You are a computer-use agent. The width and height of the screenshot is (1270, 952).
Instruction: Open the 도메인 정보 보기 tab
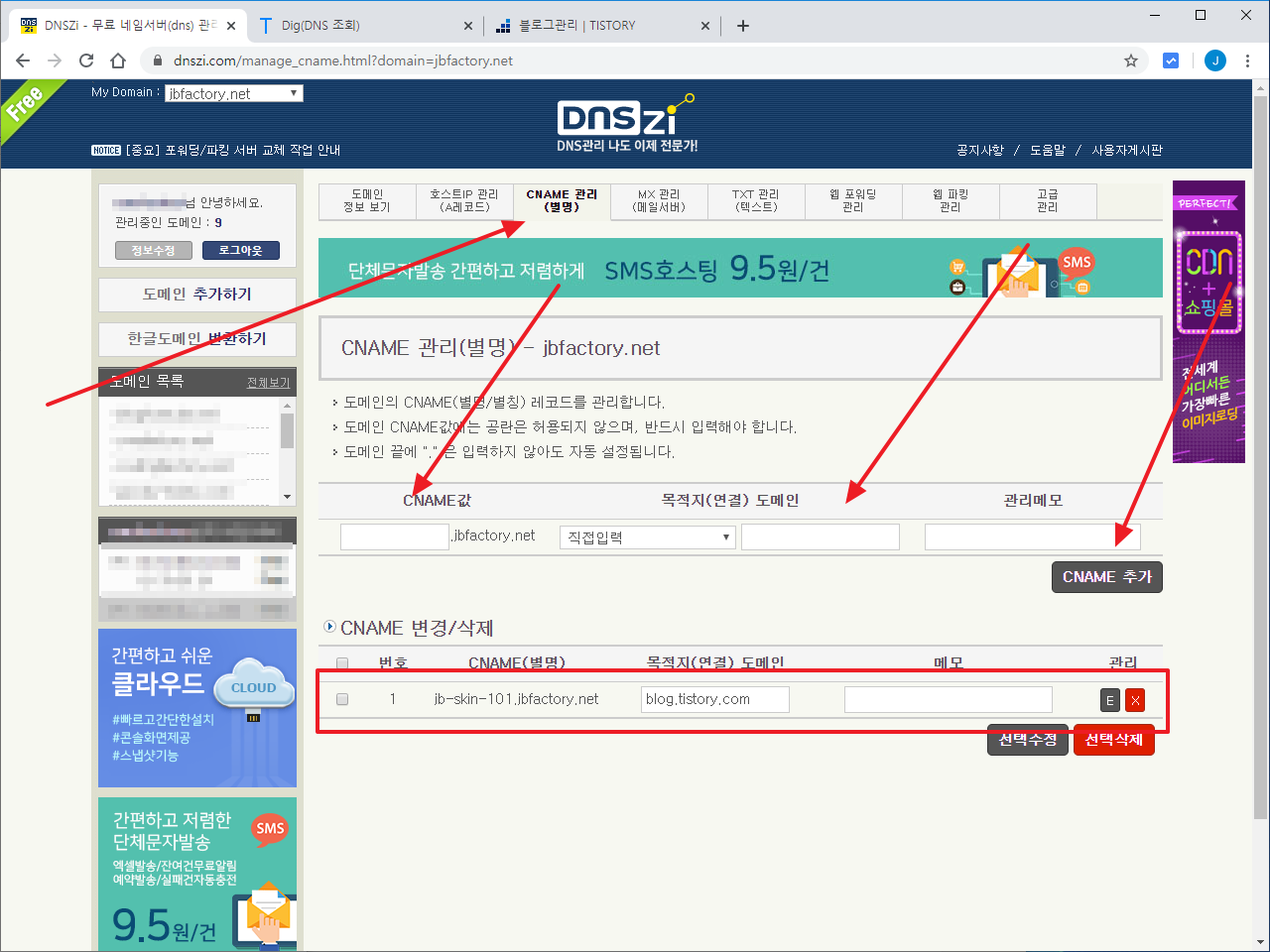coord(367,201)
